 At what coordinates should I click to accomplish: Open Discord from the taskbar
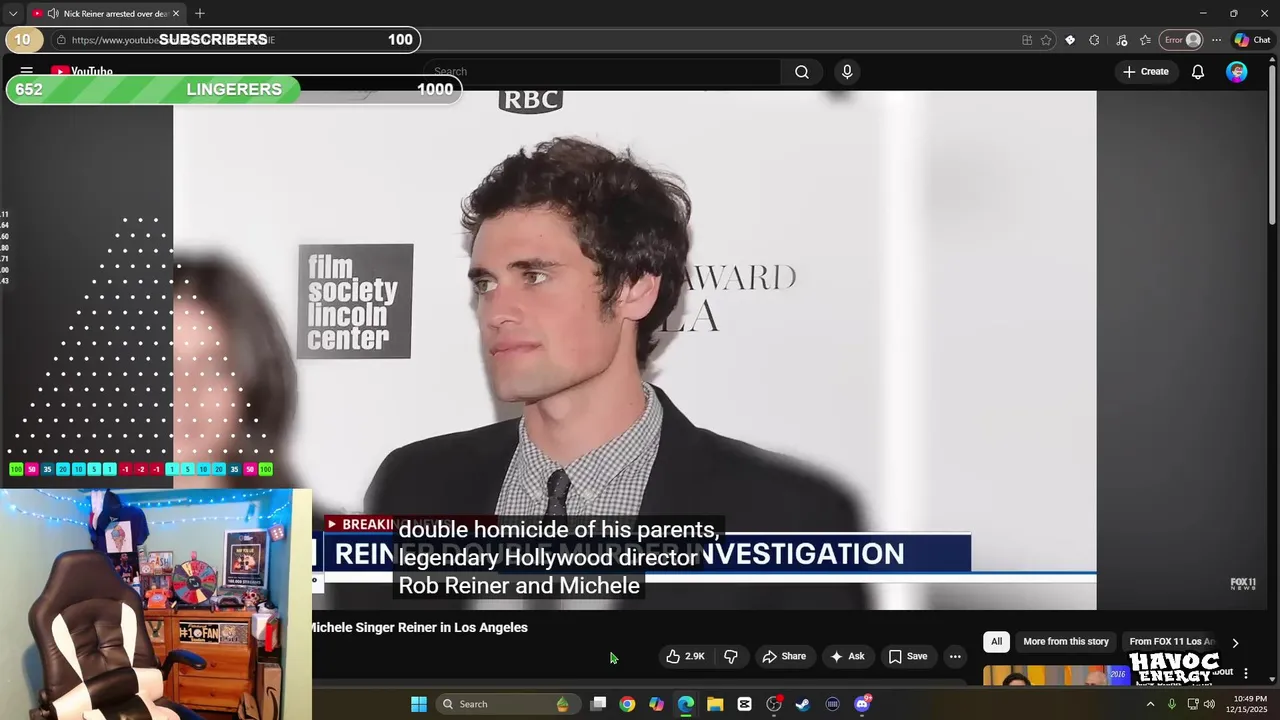(862, 704)
